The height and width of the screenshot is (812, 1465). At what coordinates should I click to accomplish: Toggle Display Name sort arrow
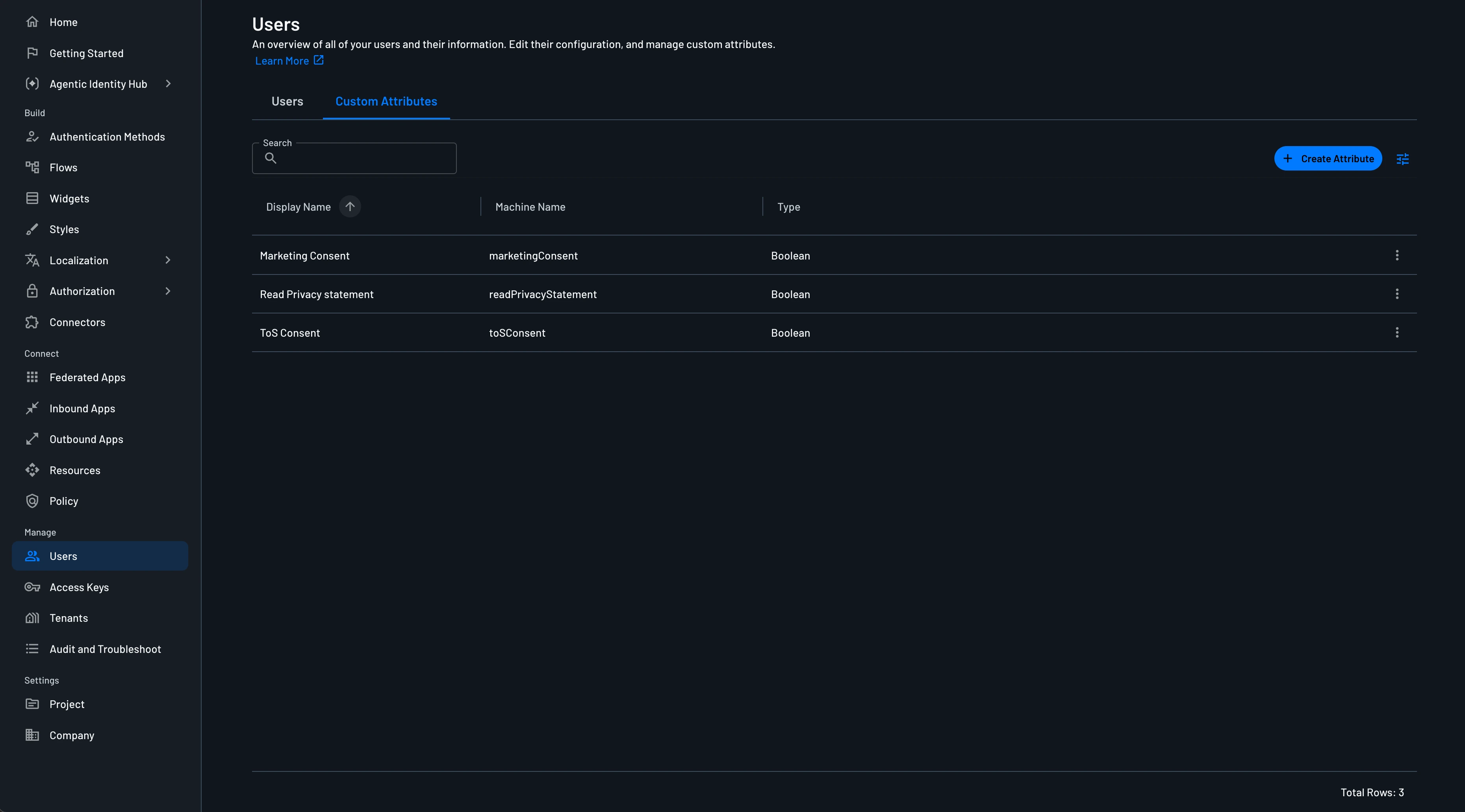[350, 206]
